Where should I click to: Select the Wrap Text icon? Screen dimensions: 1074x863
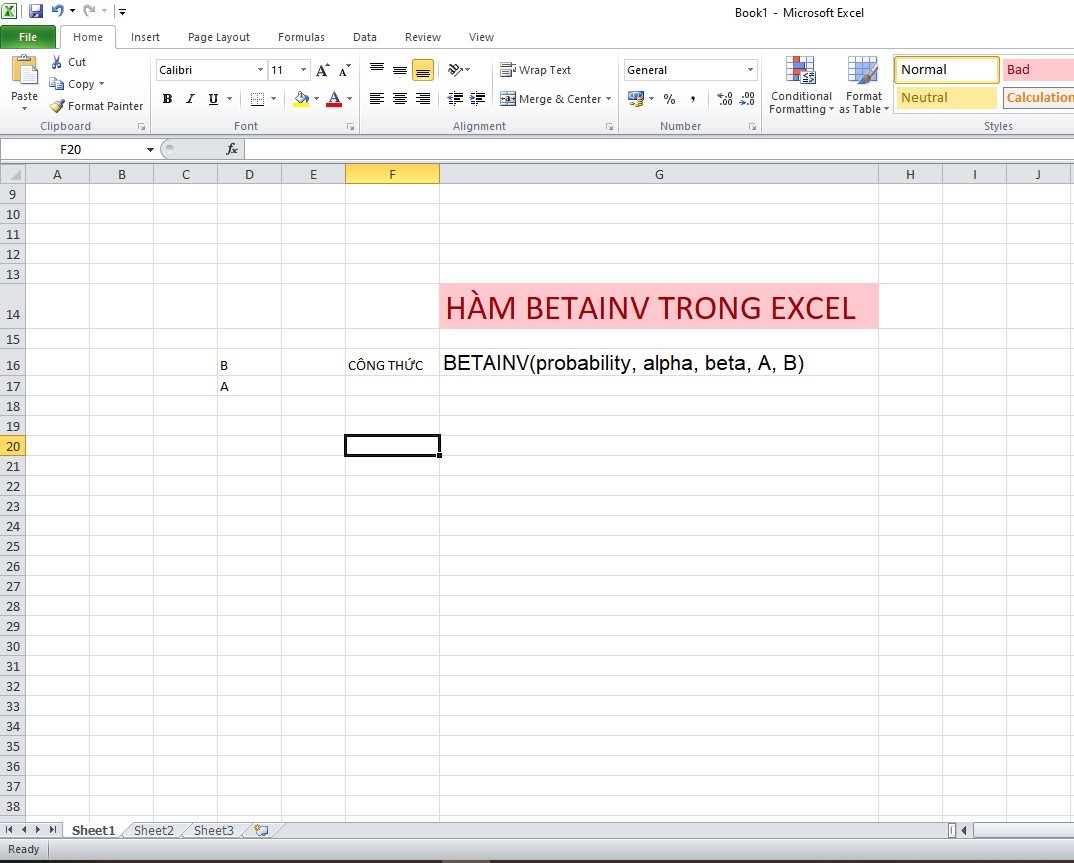(536, 70)
